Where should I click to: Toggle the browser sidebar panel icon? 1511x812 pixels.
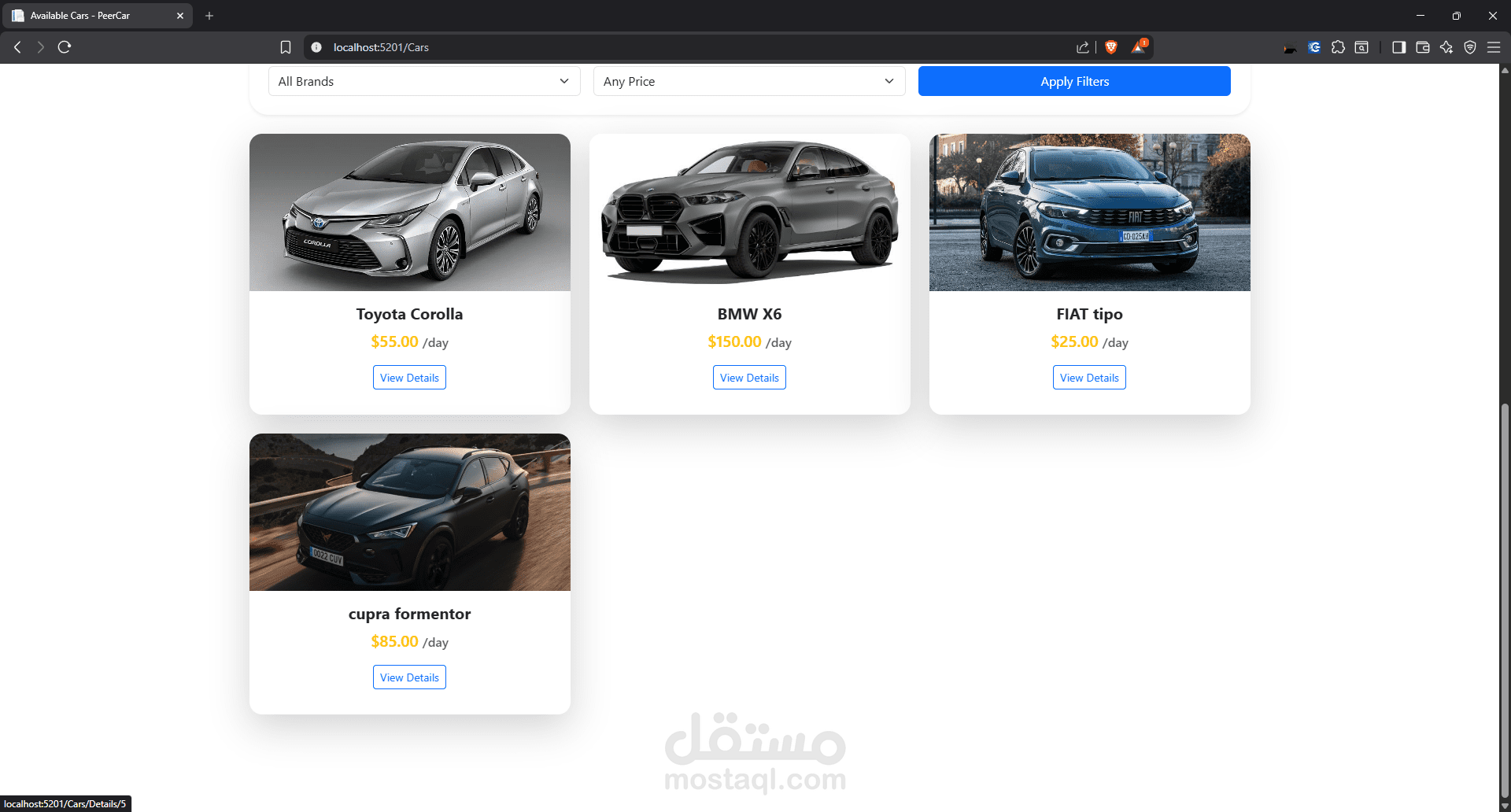[1398, 47]
